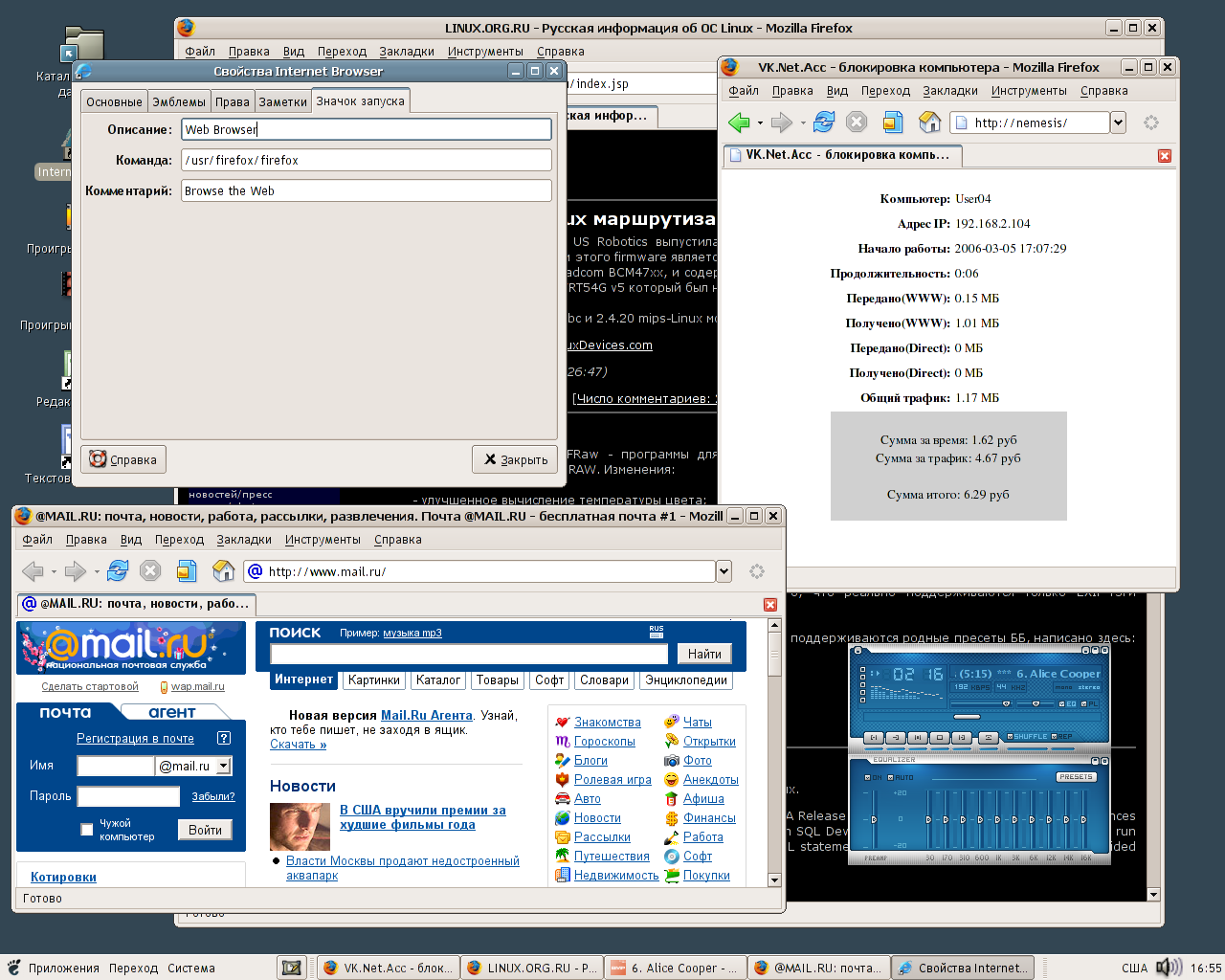Image resolution: width=1225 pixels, height=980 pixels.
Task: Open Регистрация в почте link
Action: click(135, 738)
